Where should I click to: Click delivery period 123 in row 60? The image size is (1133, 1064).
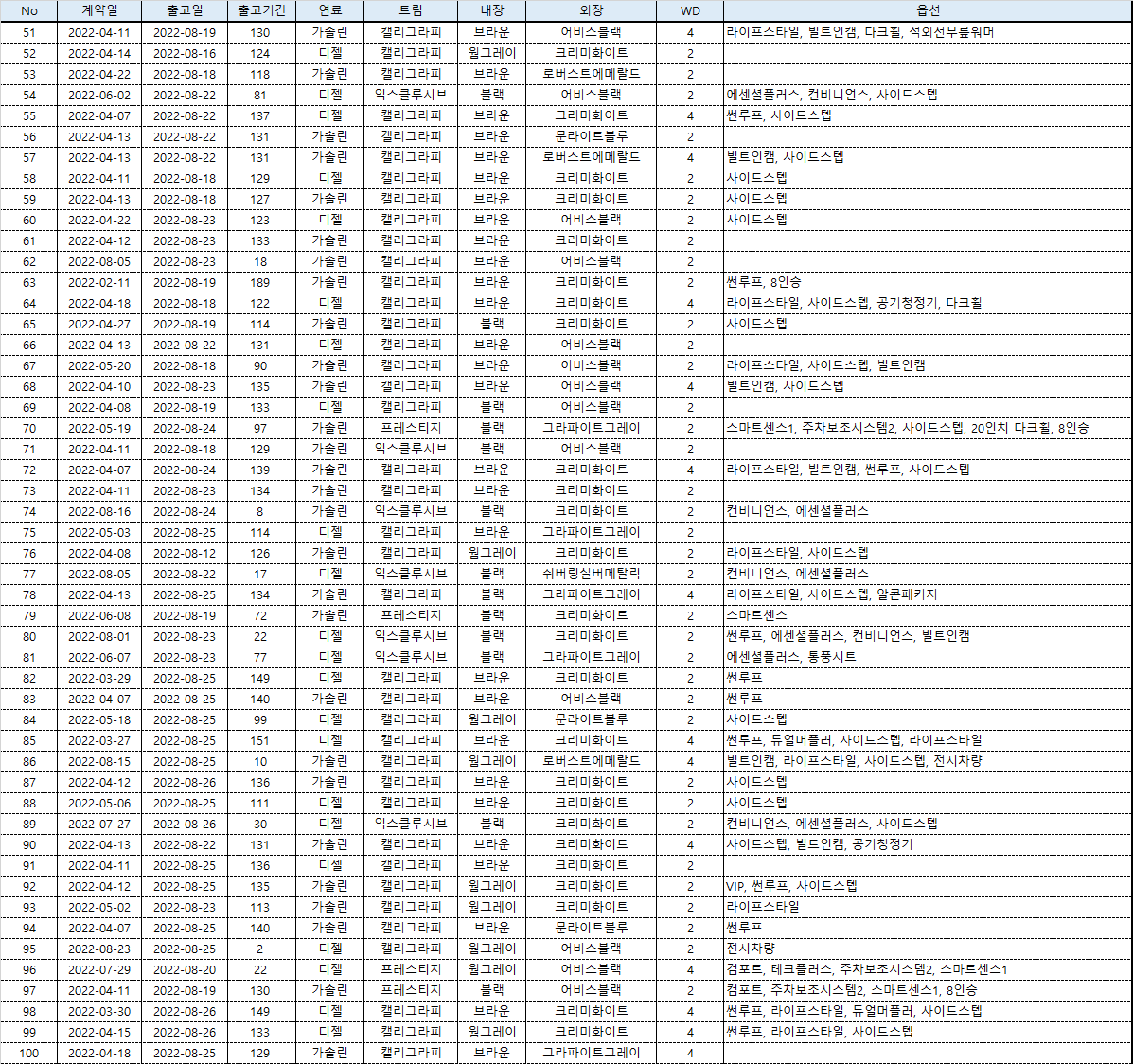click(261, 221)
